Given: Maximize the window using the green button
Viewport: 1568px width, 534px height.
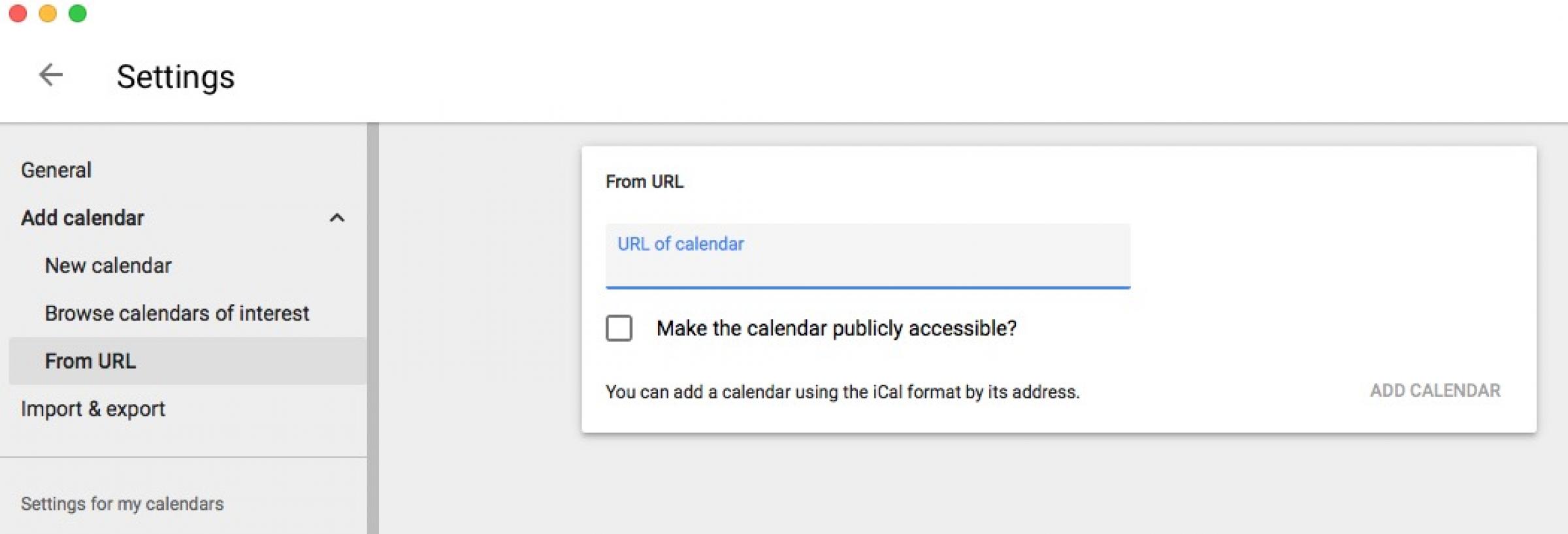Looking at the screenshot, I should (78, 13).
